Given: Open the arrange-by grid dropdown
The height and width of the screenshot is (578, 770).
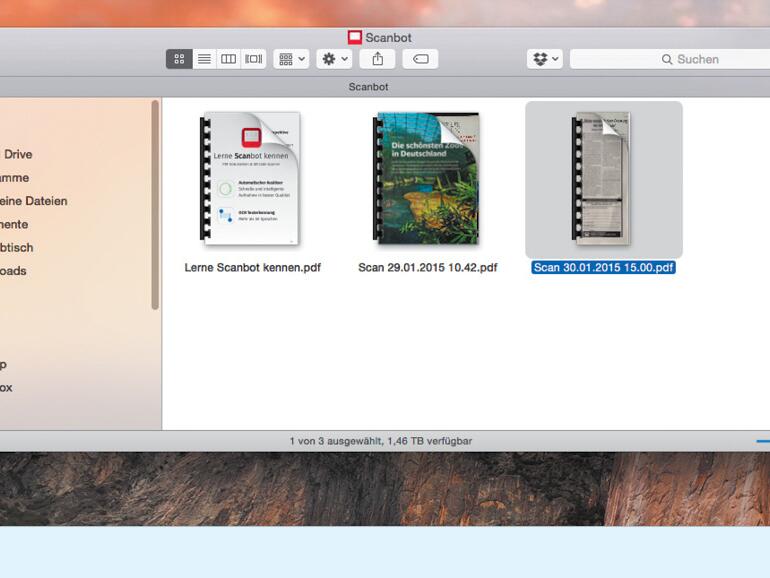Looking at the screenshot, I should coord(291,59).
